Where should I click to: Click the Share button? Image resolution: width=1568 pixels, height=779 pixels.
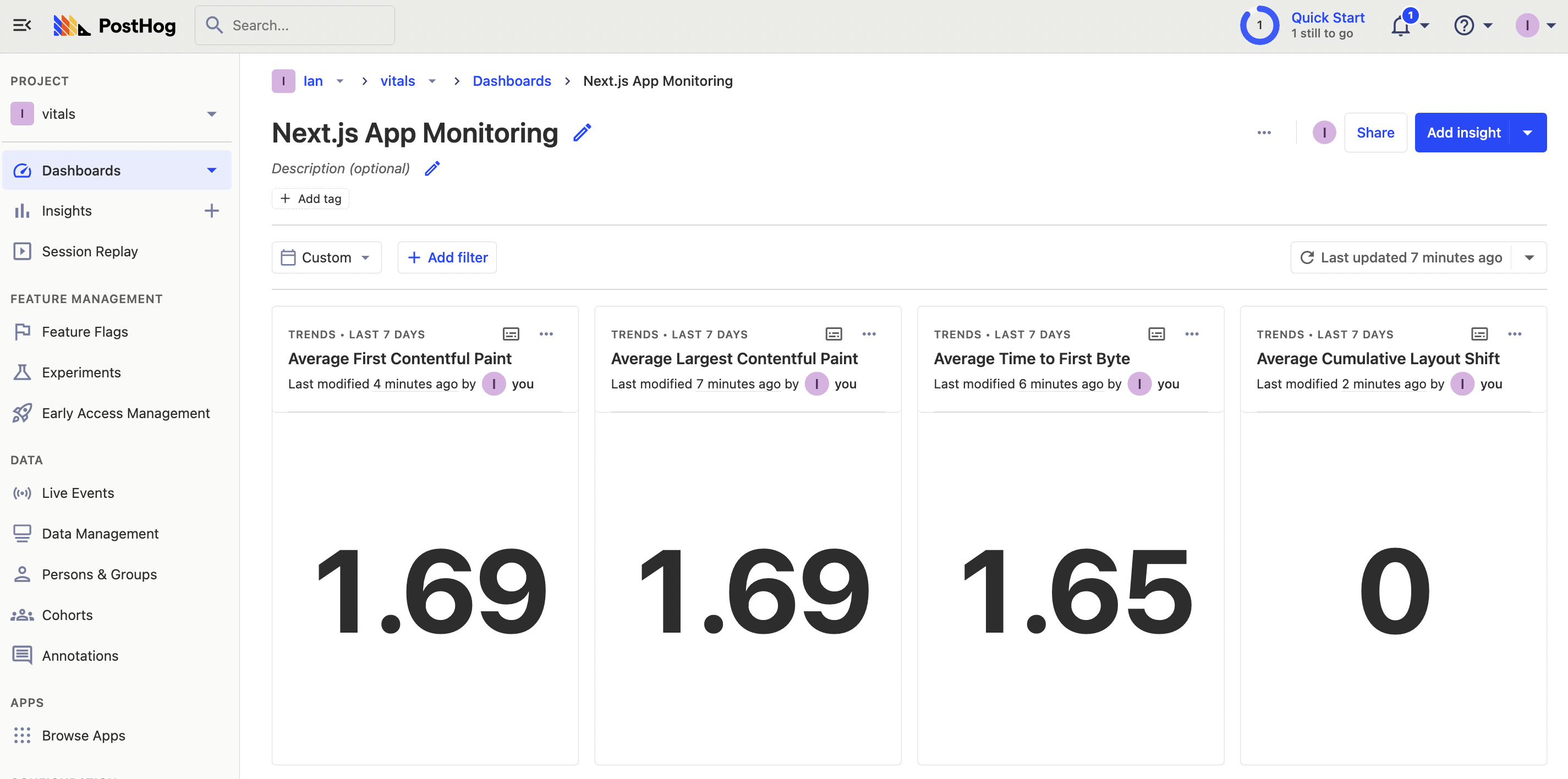point(1375,133)
